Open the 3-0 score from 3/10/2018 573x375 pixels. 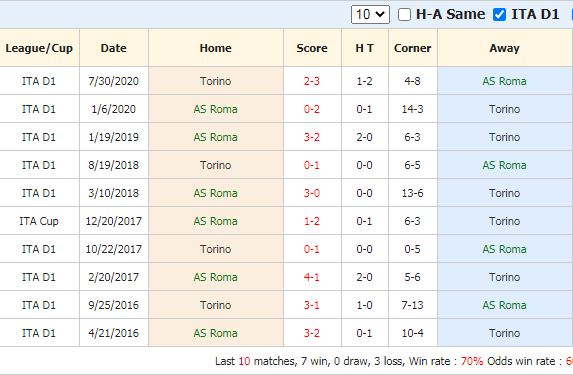[x=312, y=193]
